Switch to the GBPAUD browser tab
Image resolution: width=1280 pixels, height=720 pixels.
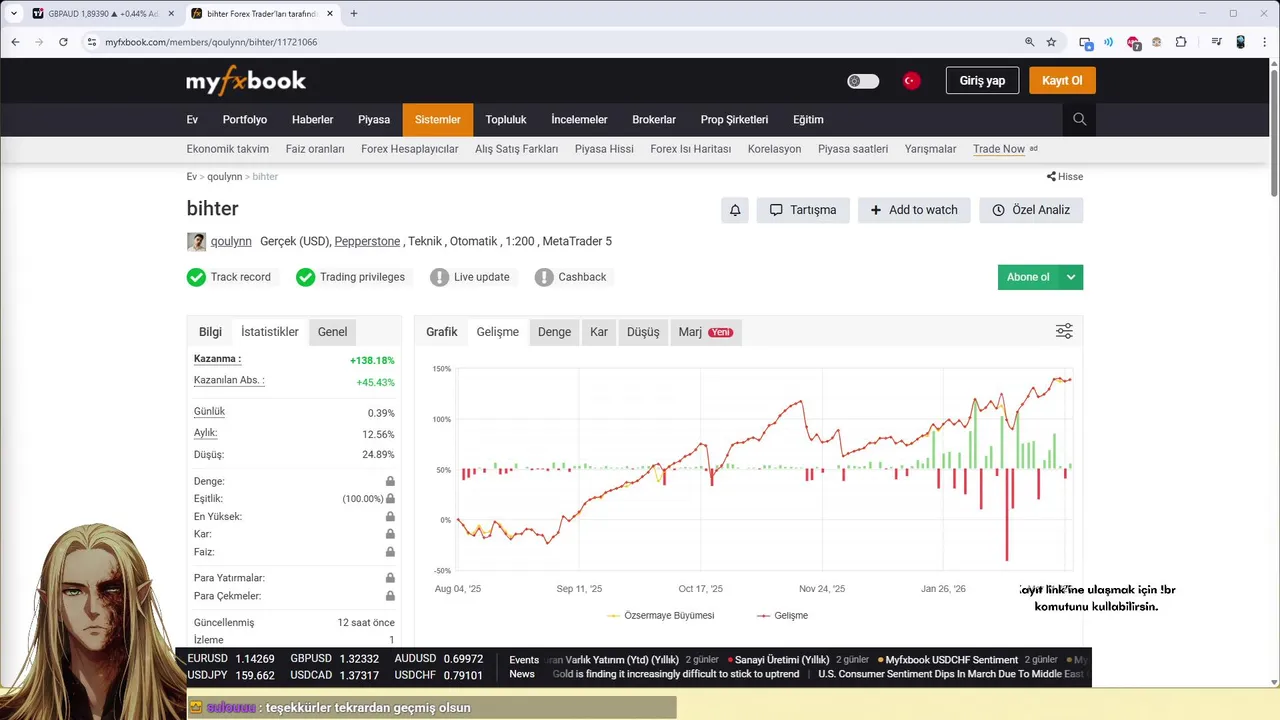coord(102,14)
